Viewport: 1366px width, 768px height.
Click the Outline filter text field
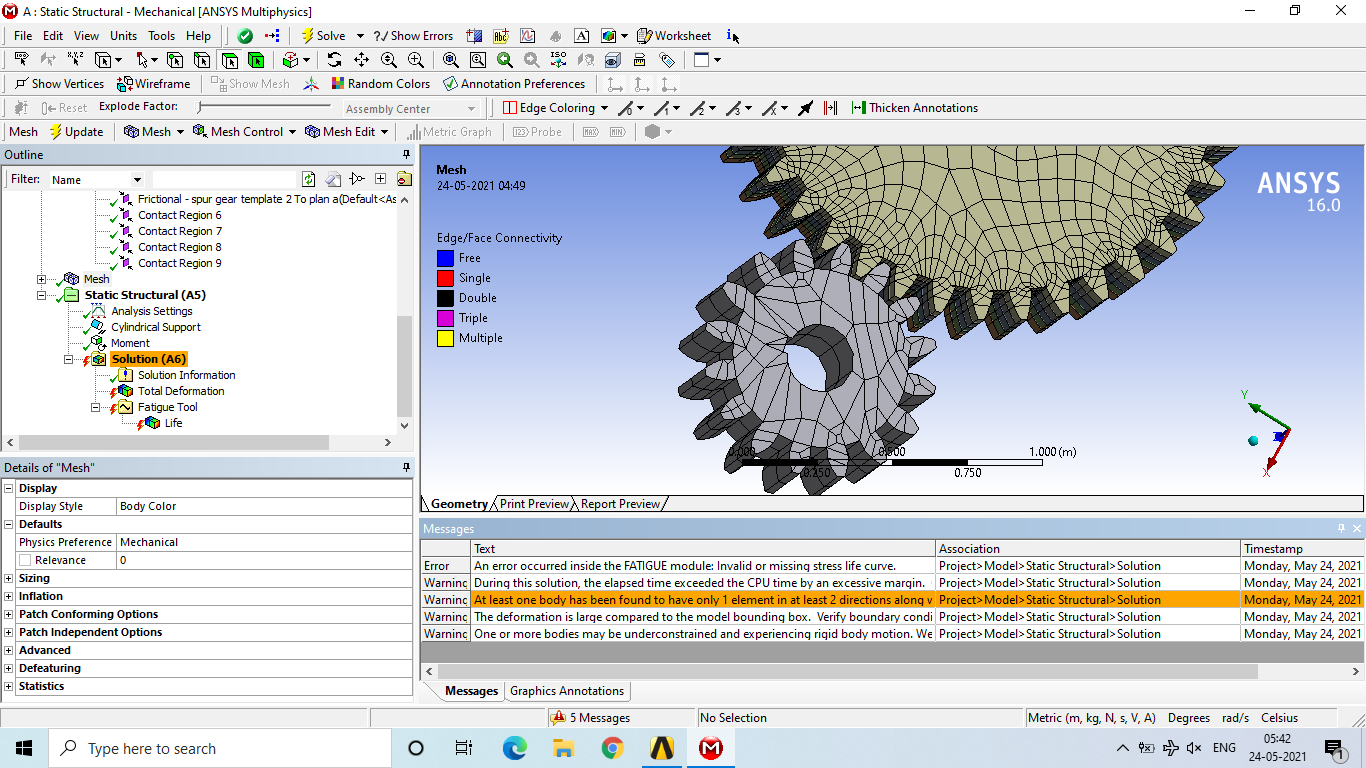click(224, 179)
